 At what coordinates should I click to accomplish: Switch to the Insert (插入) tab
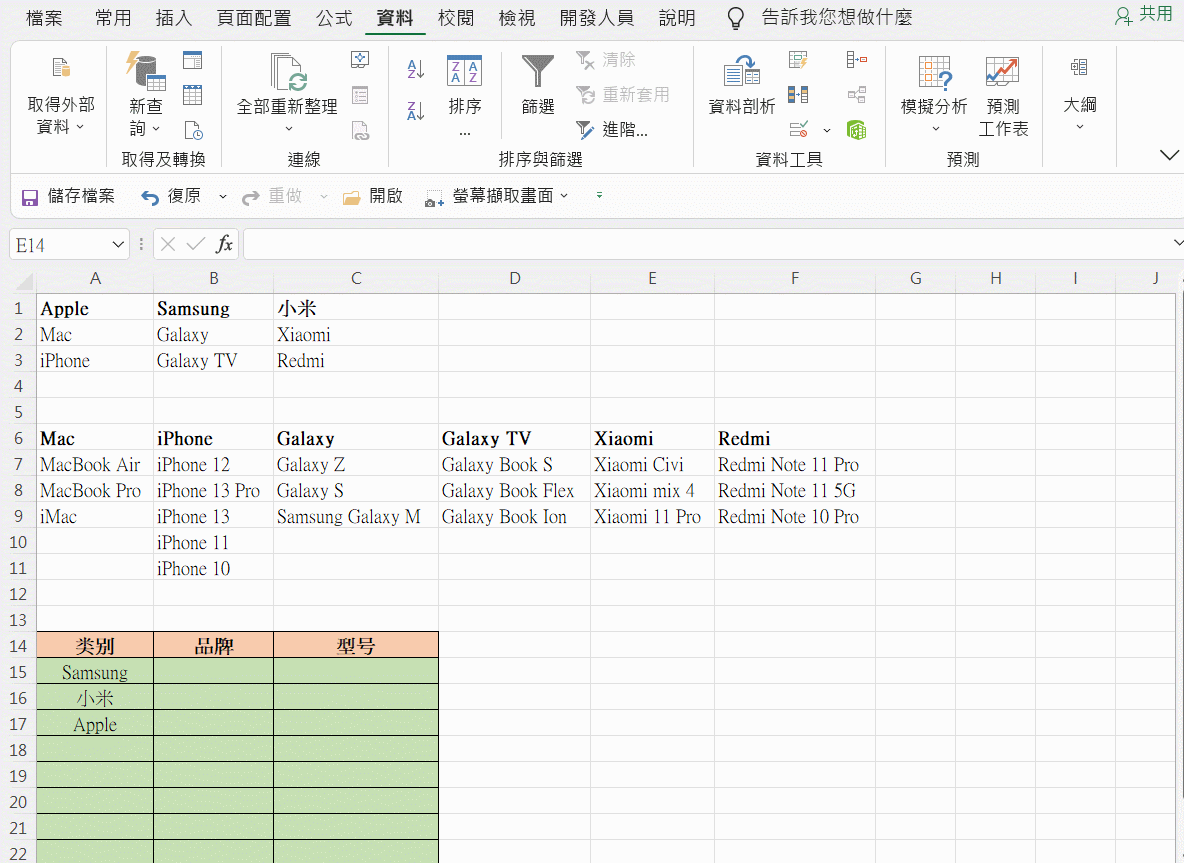click(174, 18)
